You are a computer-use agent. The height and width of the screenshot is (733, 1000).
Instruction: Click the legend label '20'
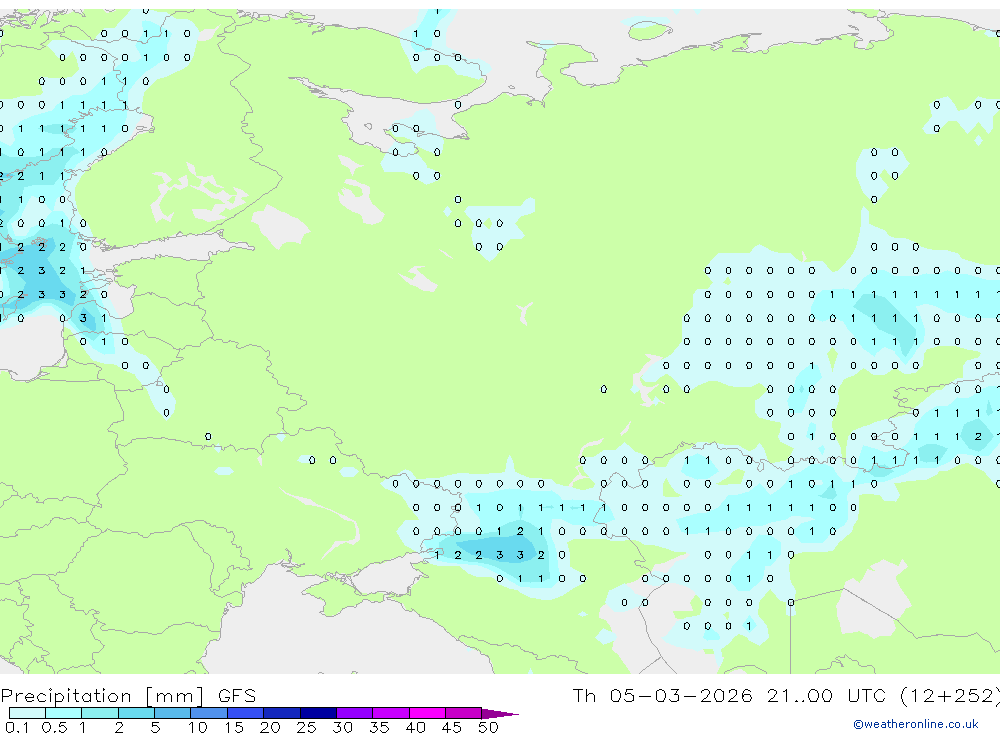tap(270, 727)
